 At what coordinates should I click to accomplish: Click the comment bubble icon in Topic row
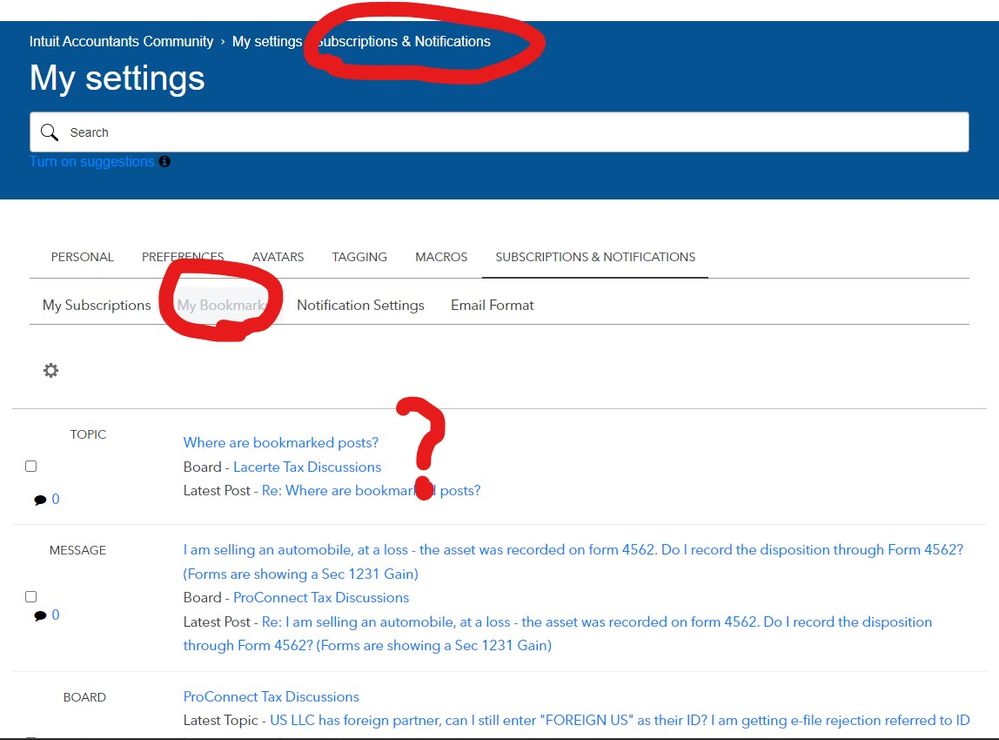point(40,500)
